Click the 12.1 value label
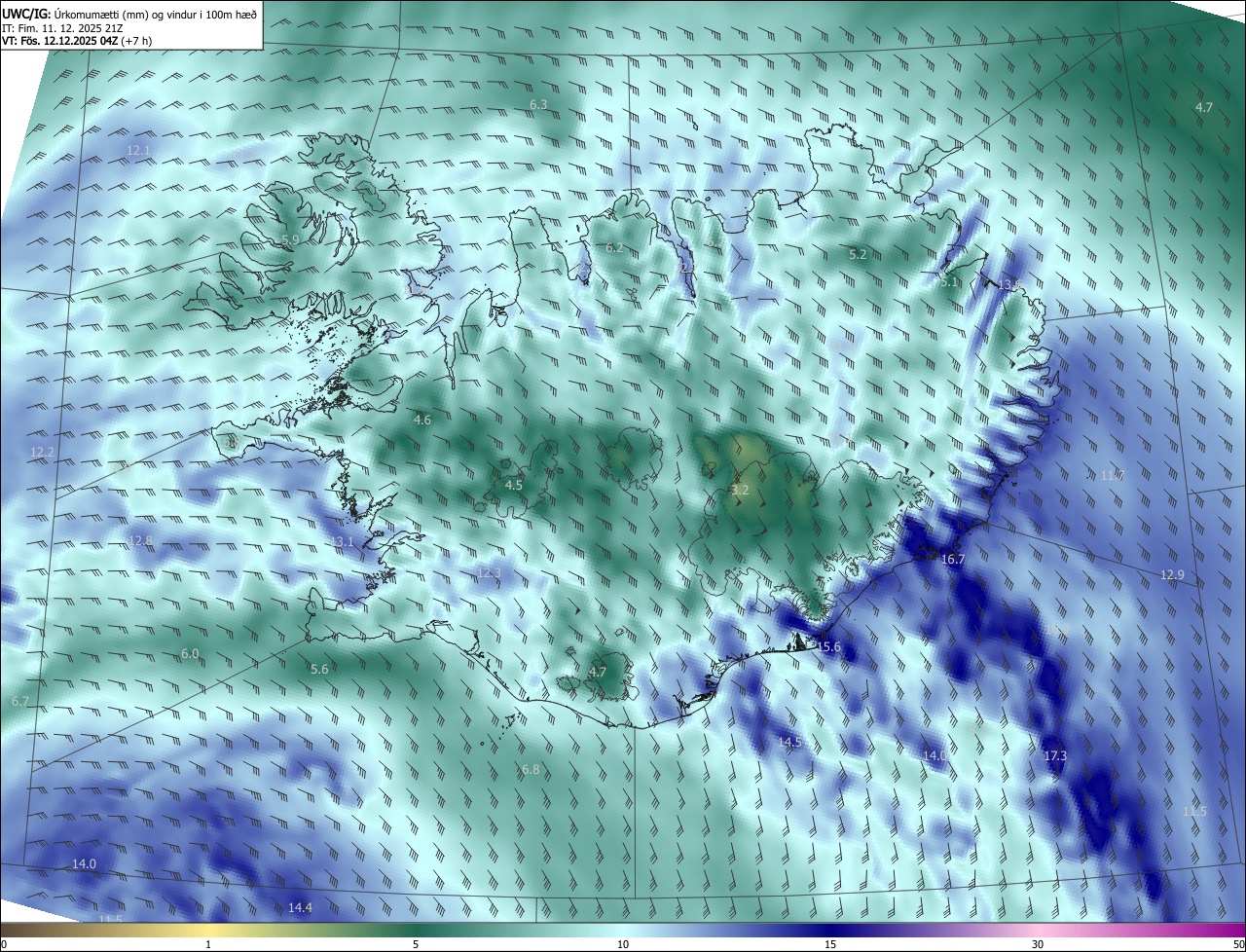Image resolution: width=1246 pixels, height=952 pixels. (138, 150)
